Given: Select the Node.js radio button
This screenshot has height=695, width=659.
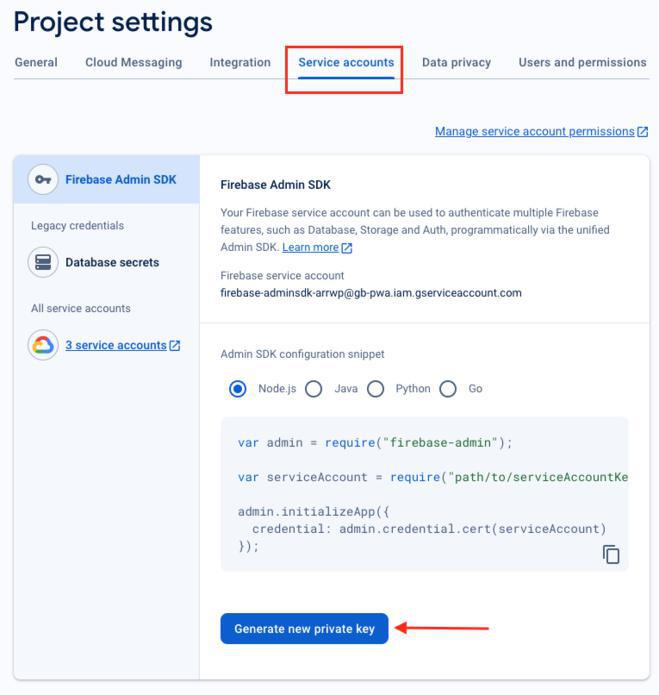Looking at the screenshot, I should click(237, 389).
